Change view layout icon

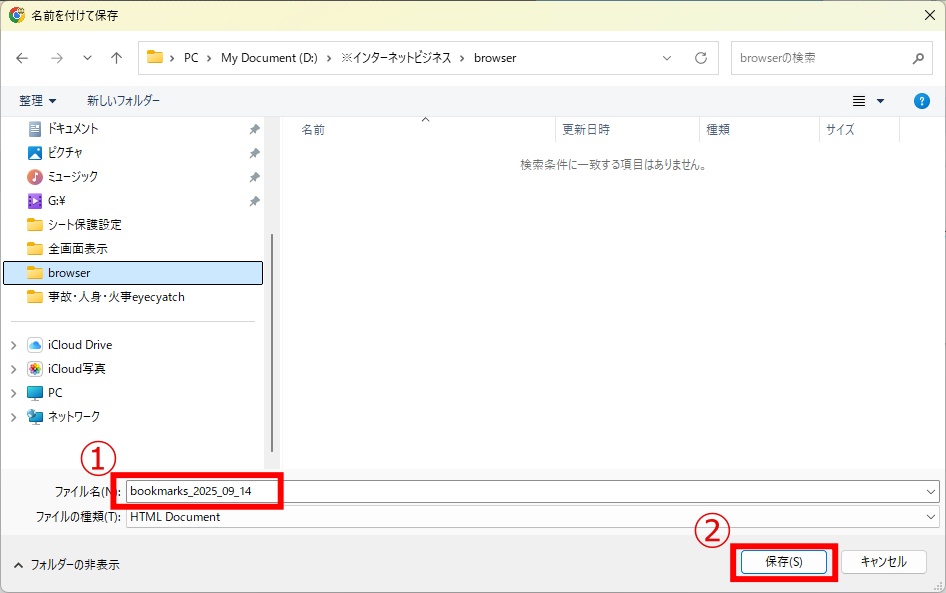859,101
